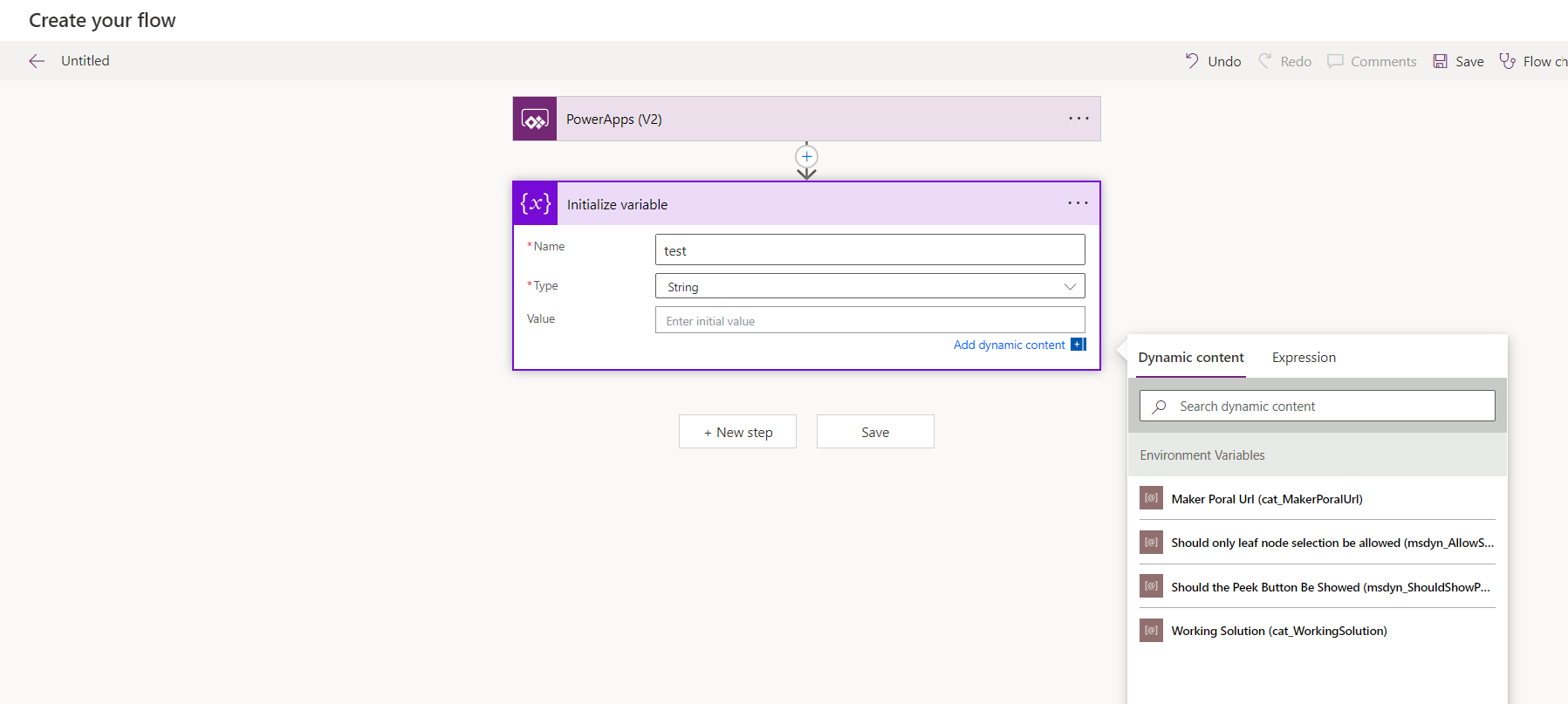Viewport: 1568px width, 704px height.
Task: Switch to the Dynamic content tab
Action: (x=1191, y=358)
